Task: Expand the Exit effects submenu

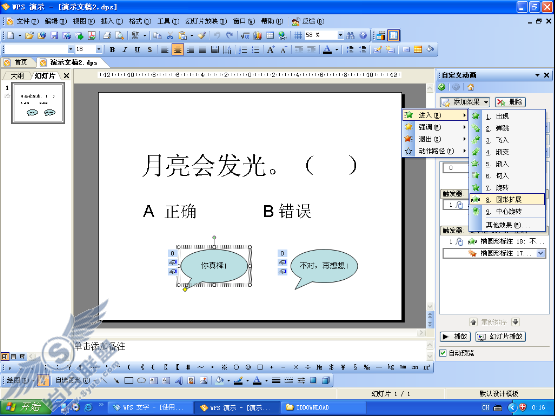Action: (x=435, y=139)
